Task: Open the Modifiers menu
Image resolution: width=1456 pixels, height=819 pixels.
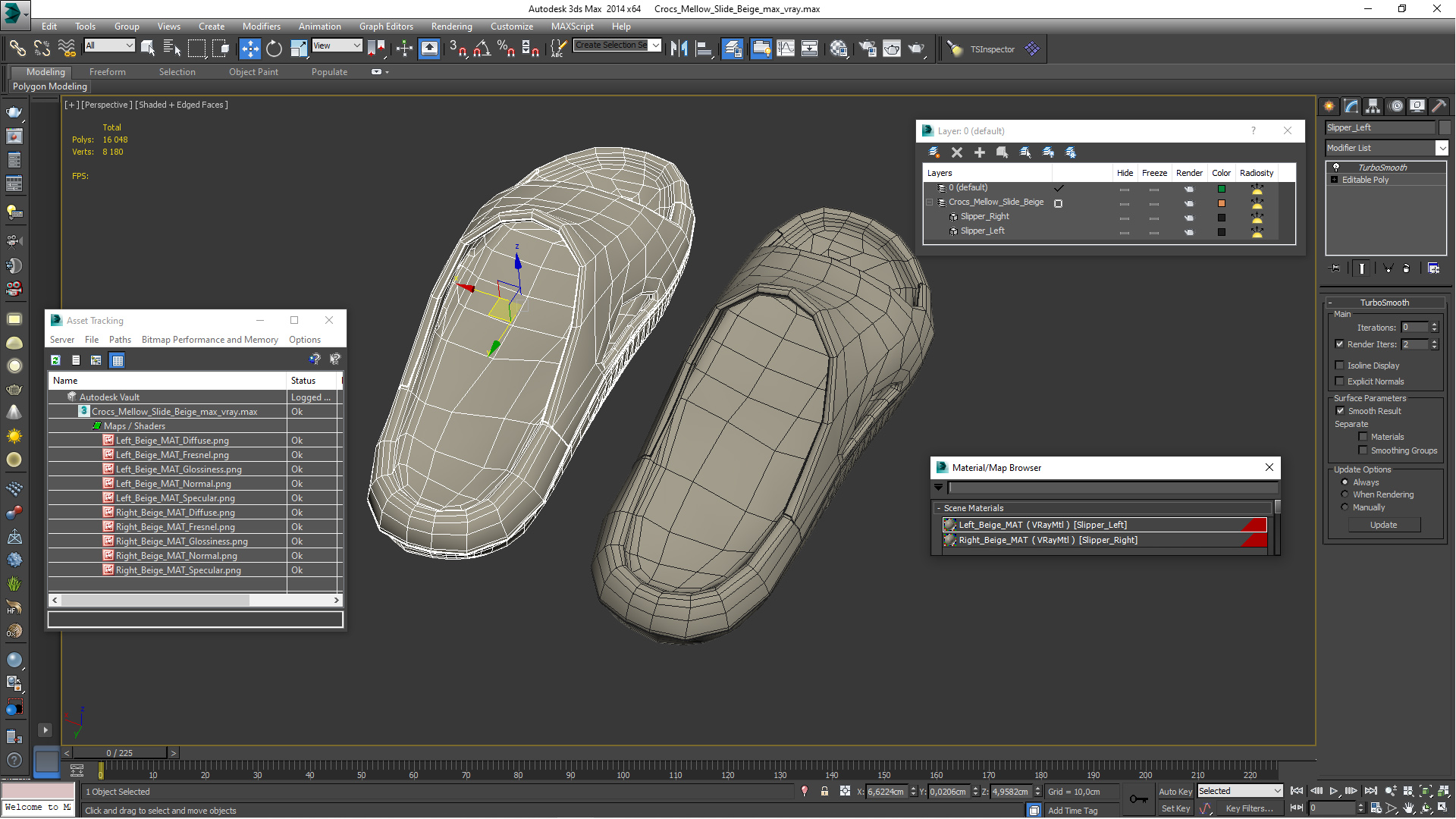Action: [261, 27]
